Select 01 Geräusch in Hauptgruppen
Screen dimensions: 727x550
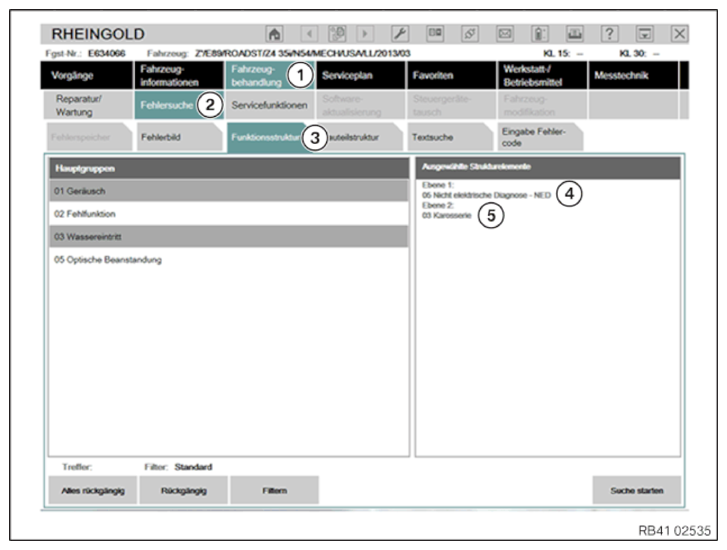pyautogui.click(x=229, y=191)
